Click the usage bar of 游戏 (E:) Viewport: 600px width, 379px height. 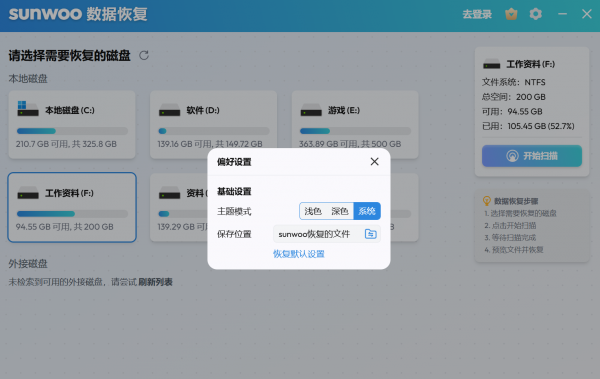(355, 131)
